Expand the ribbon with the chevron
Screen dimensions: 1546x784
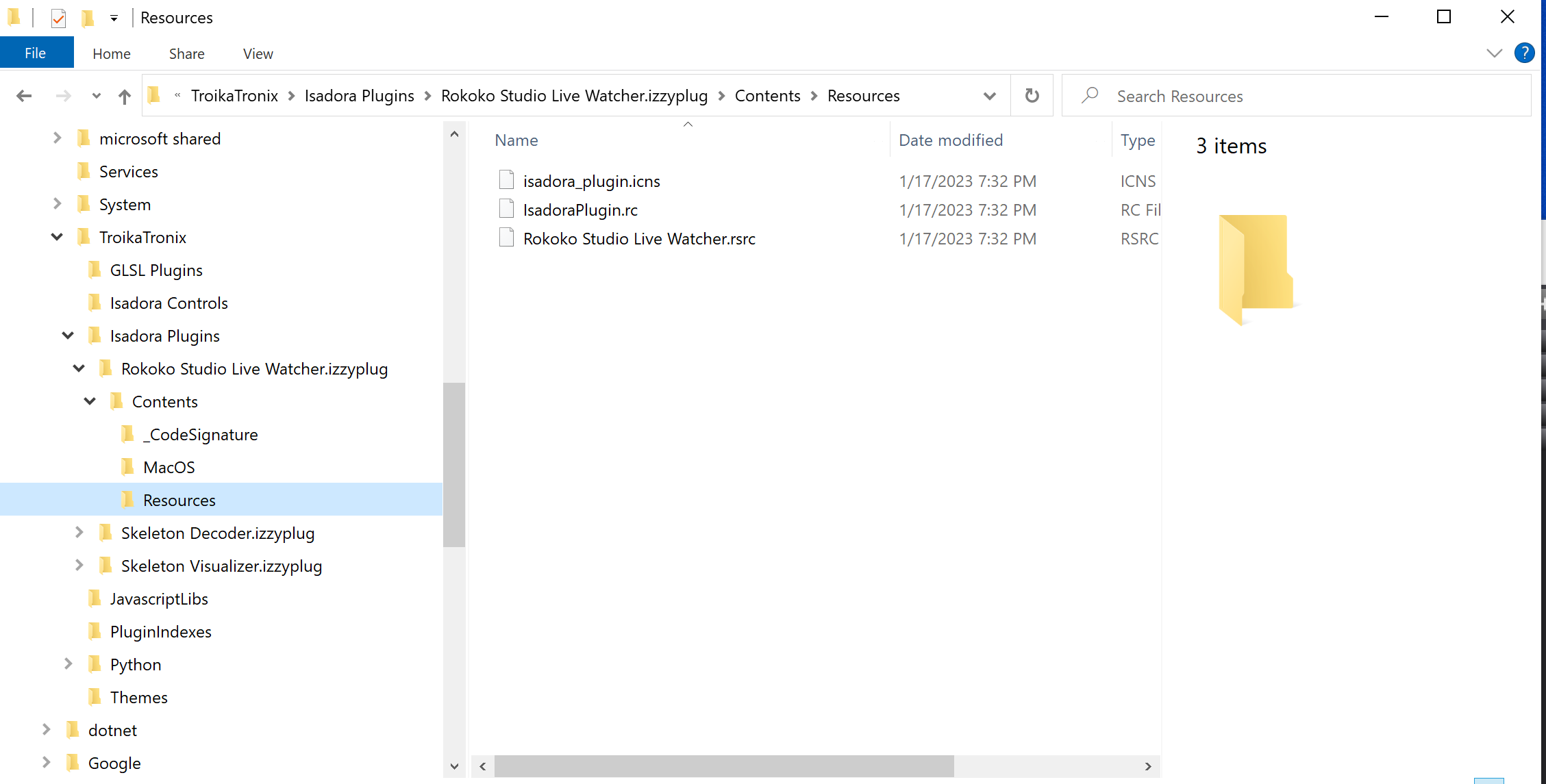point(1495,53)
